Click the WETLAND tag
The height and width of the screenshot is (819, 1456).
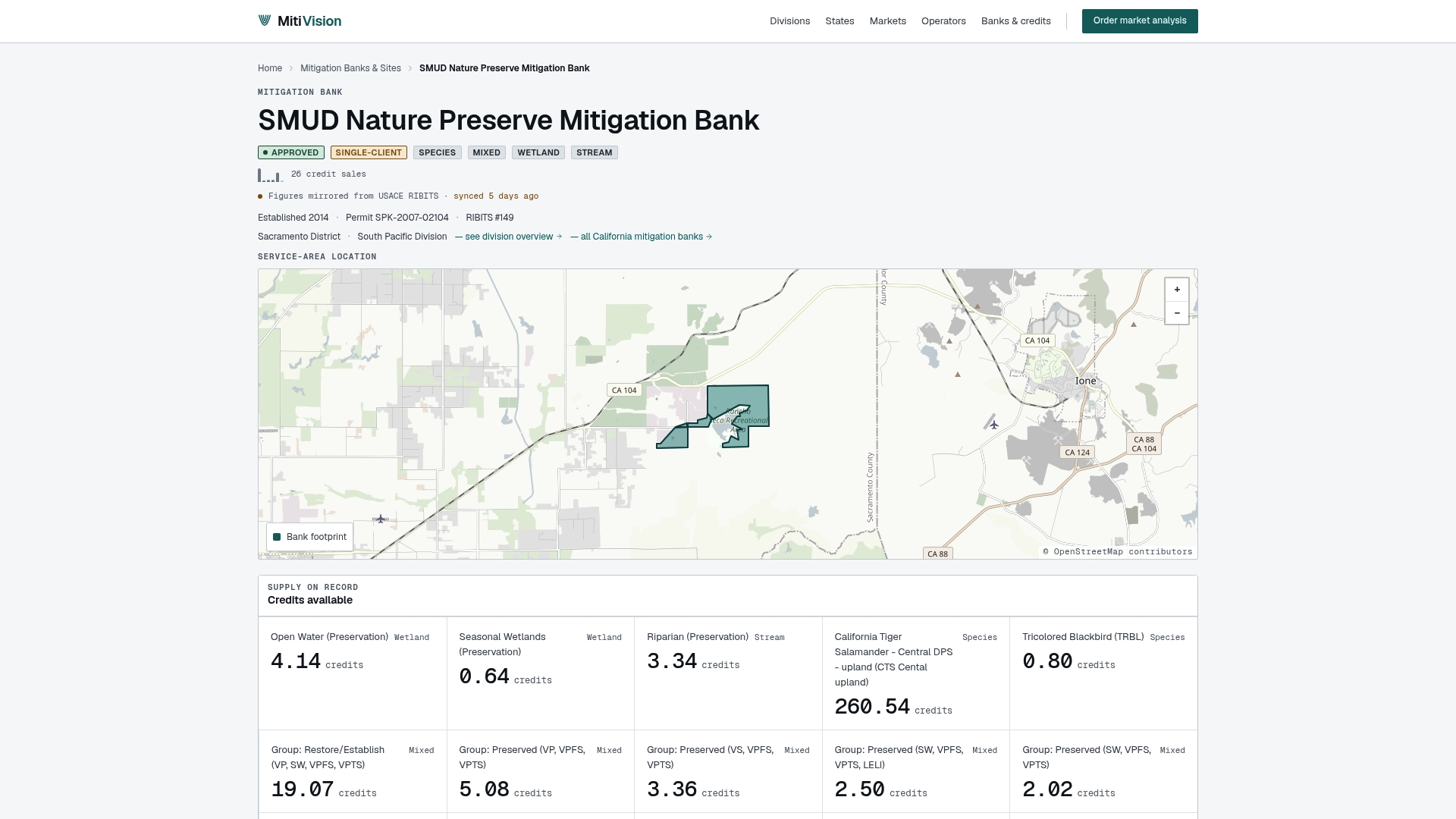pyautogui.click(x=538, y=152)
